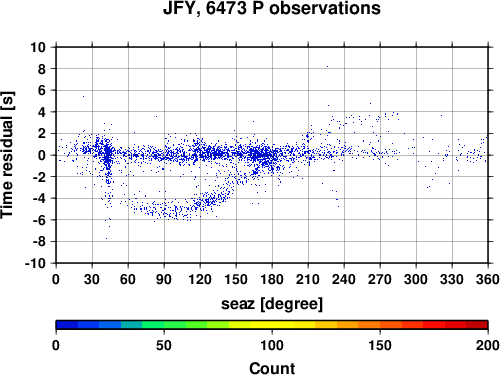Click the orange colorbar section near 150
Screen dimensions: 500x375
tap(380, 325)
